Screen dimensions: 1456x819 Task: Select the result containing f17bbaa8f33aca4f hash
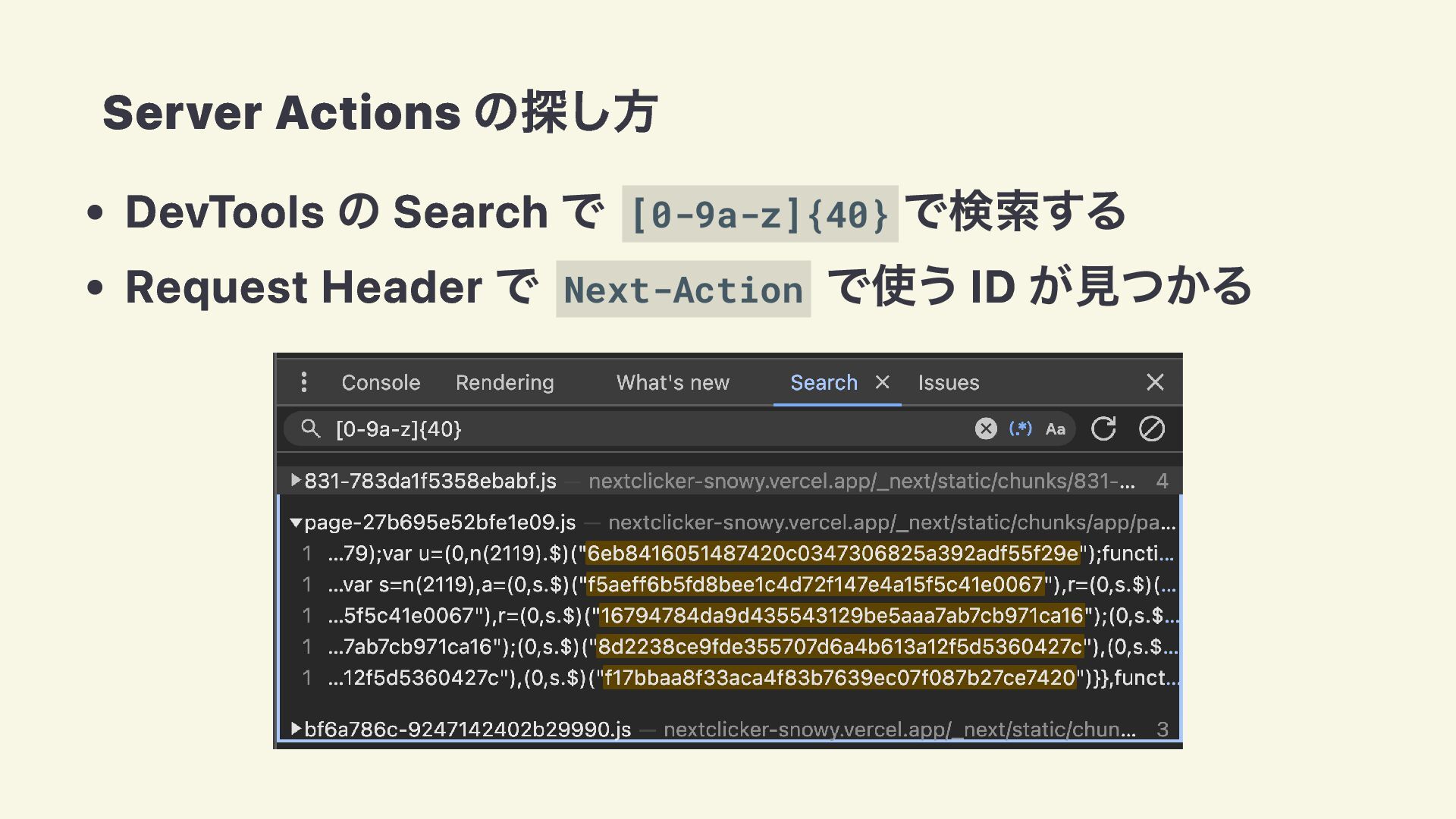[839, 678]
